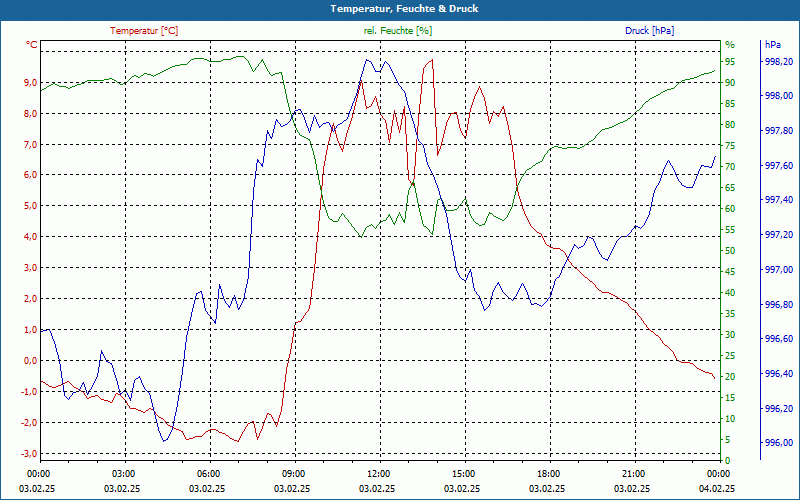Click the '-3,0' temperature axis tick
The image size is (800, 500).
pyautogui.click(x=29, y=454)
